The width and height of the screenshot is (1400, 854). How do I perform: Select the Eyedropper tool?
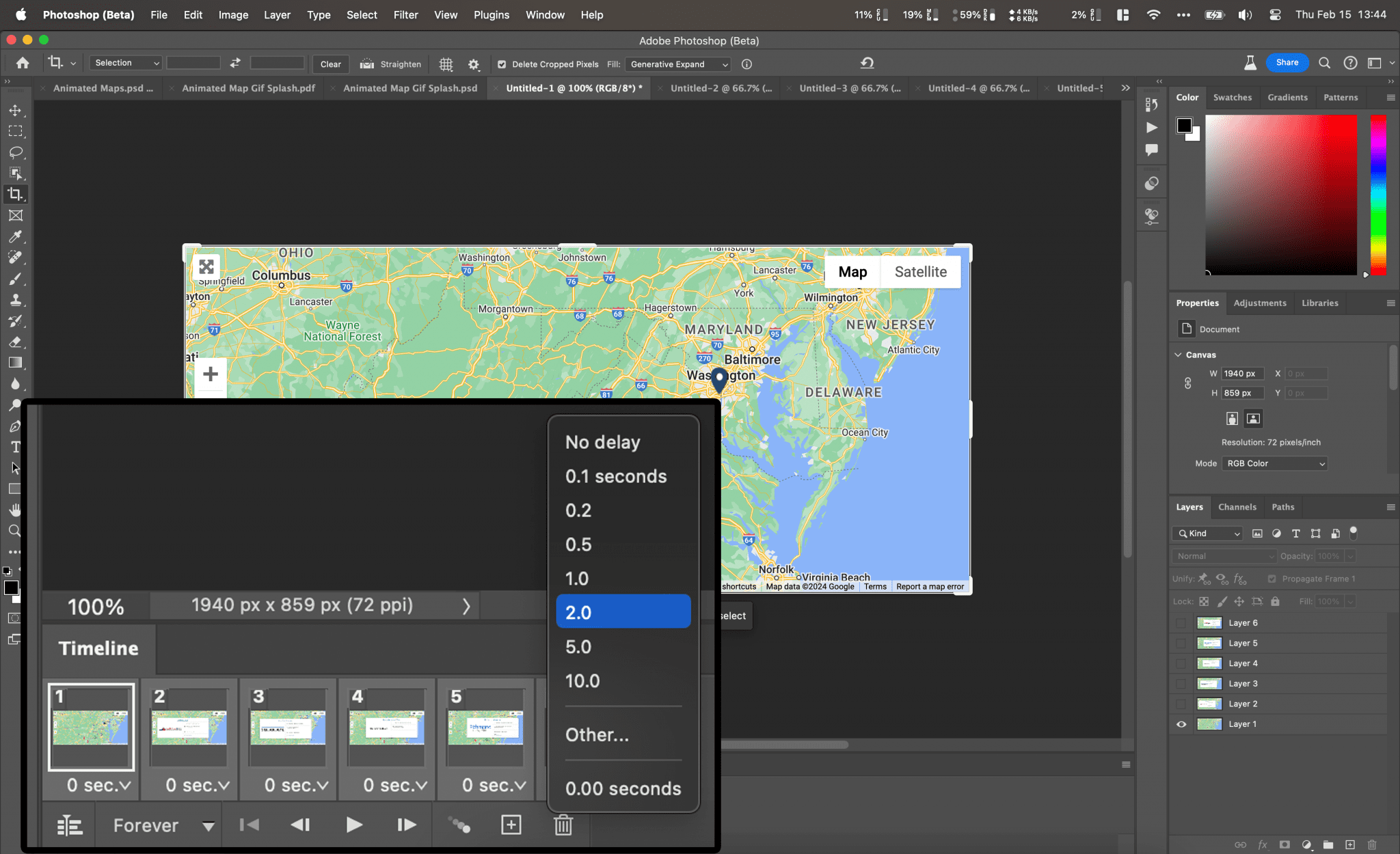point(16,237)
